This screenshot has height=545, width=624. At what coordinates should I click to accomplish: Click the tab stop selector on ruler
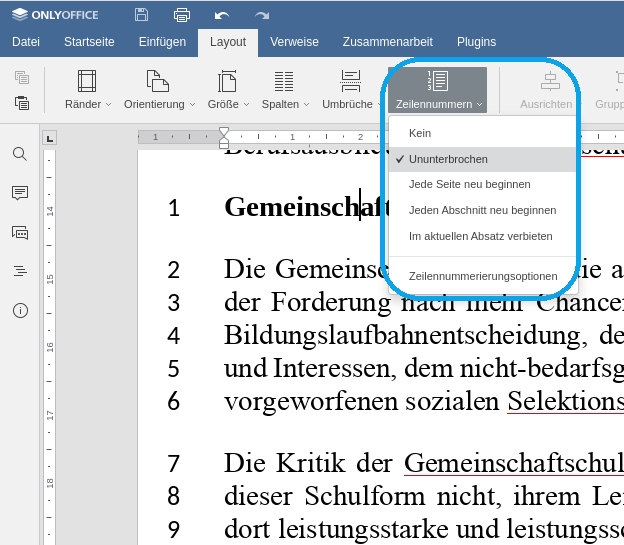(50, 138)
